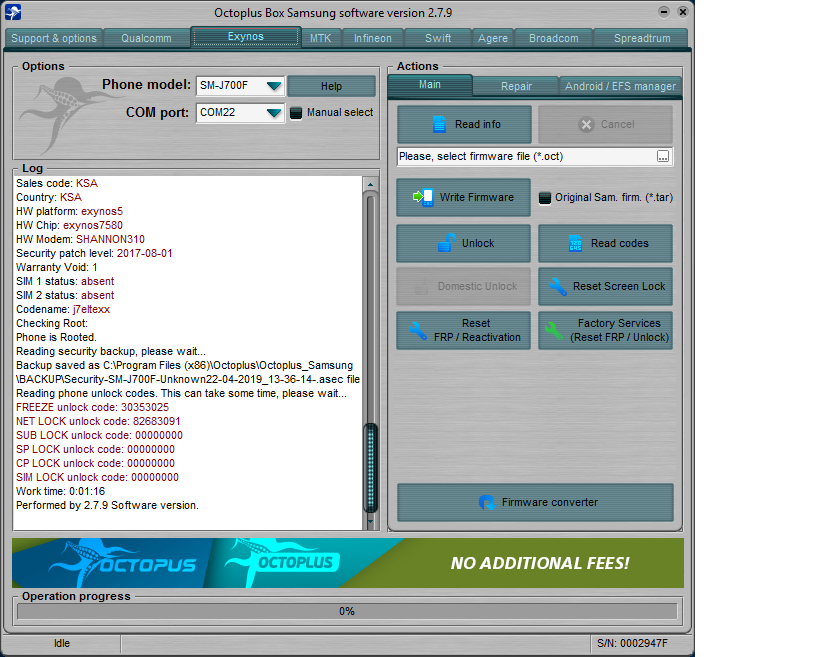Click the log scrollbar thumb

[x=370, y=467]
